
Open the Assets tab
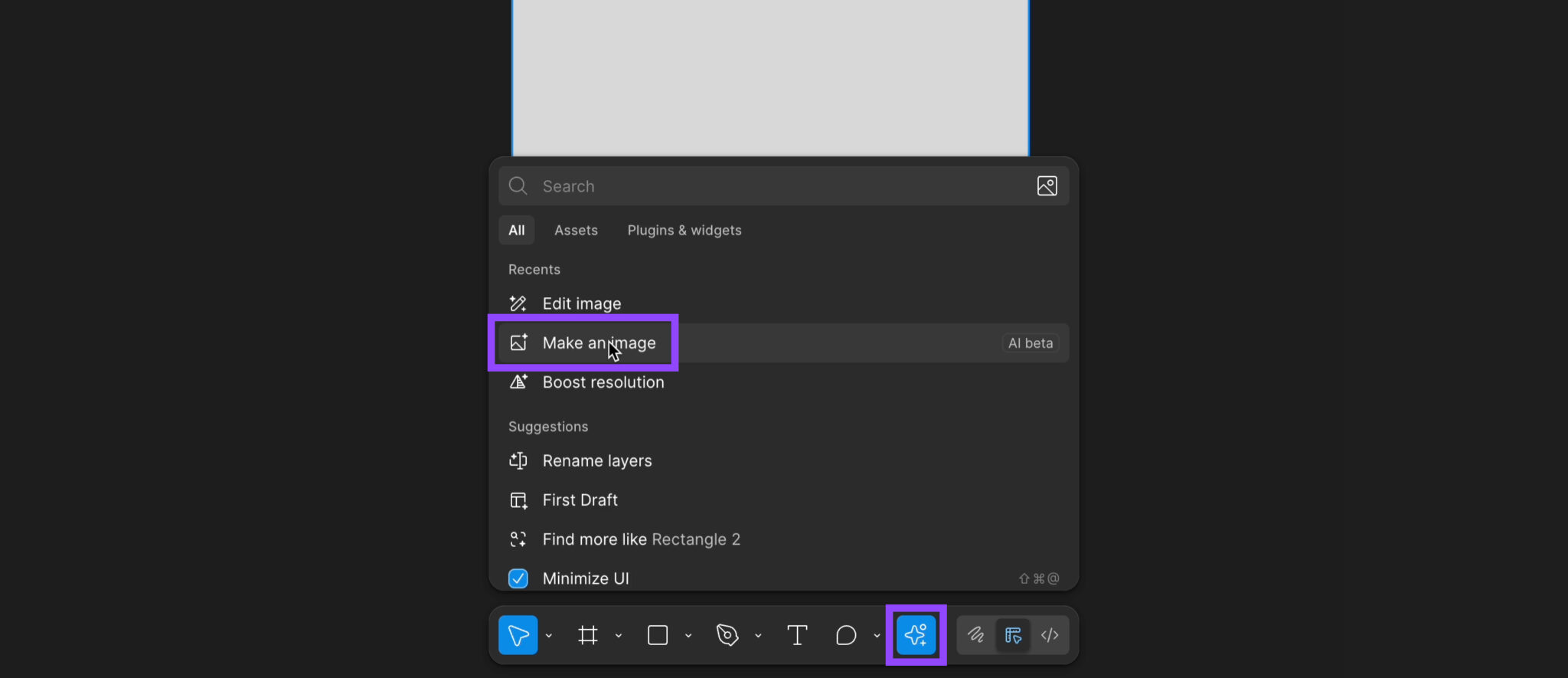click(576, 231)
